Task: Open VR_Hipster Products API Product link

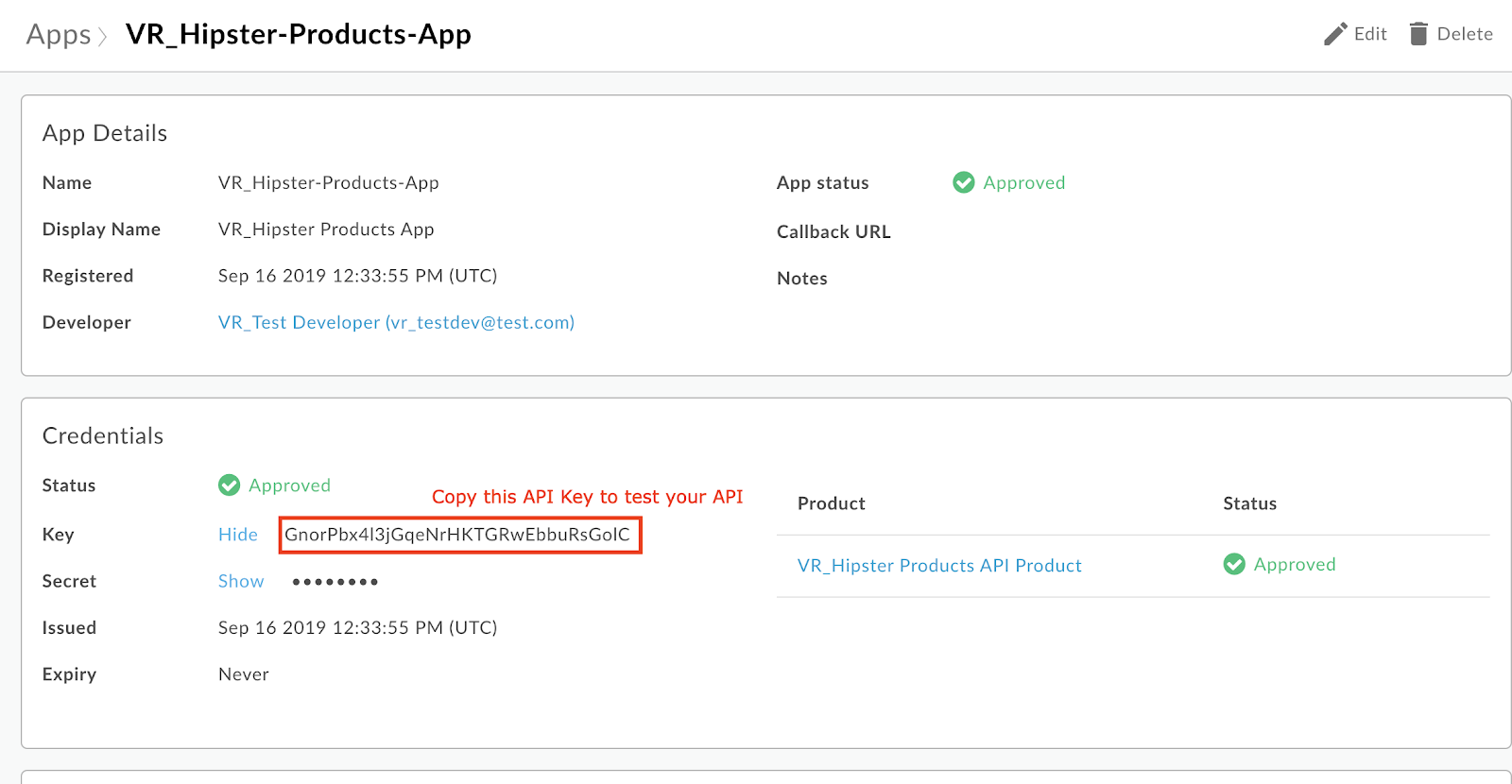Action: pyautogui.click(x=939, y=565)
